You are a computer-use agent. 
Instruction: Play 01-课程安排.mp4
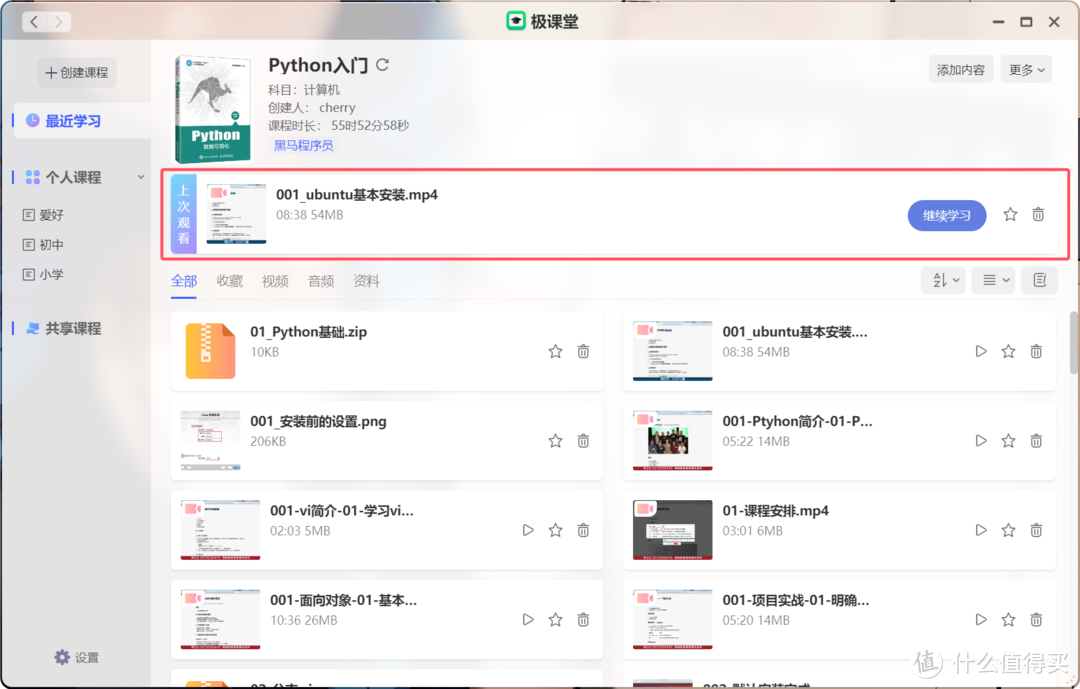(980, 530)
